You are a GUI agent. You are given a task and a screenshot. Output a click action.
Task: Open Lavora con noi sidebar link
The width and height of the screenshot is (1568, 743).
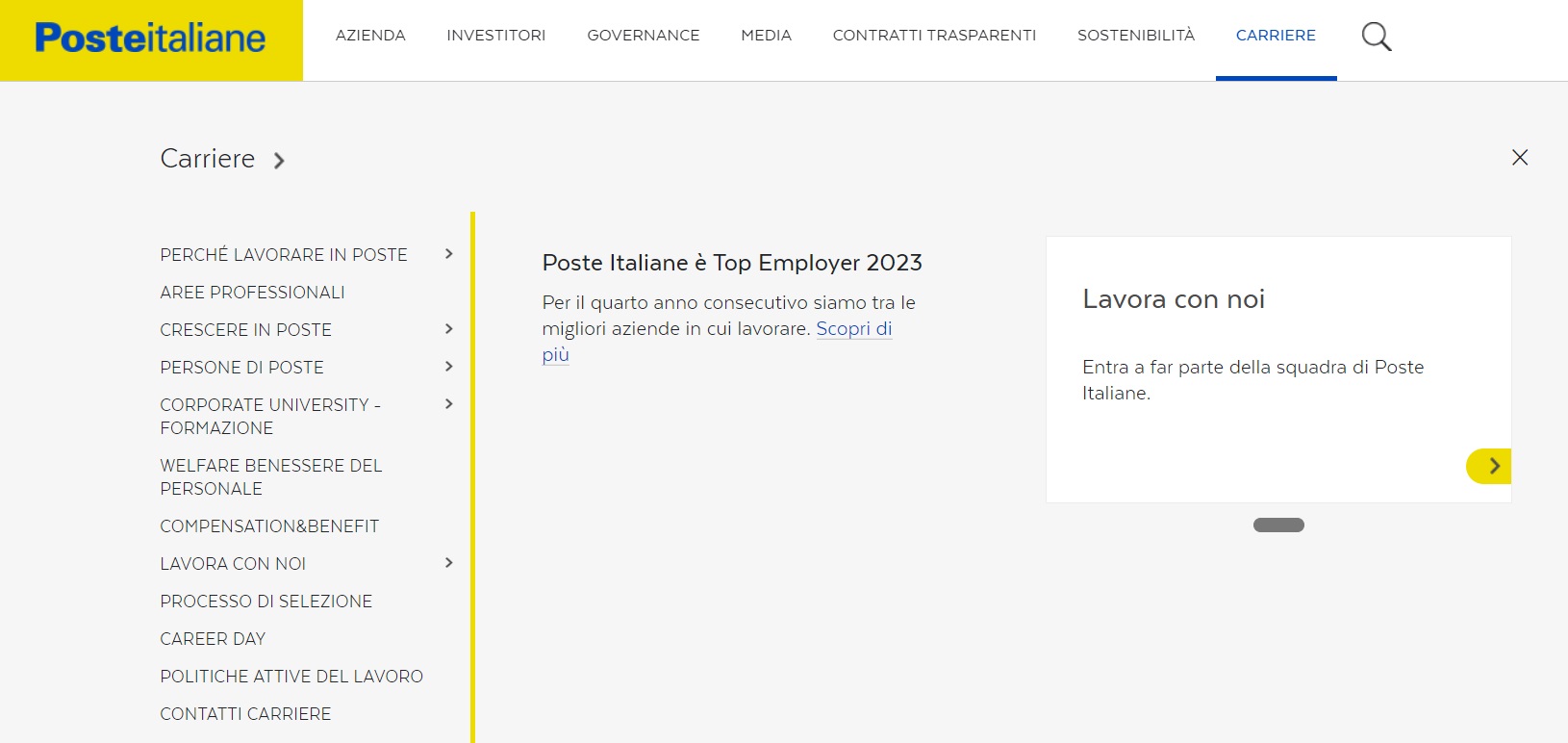[x=234, y=564]
